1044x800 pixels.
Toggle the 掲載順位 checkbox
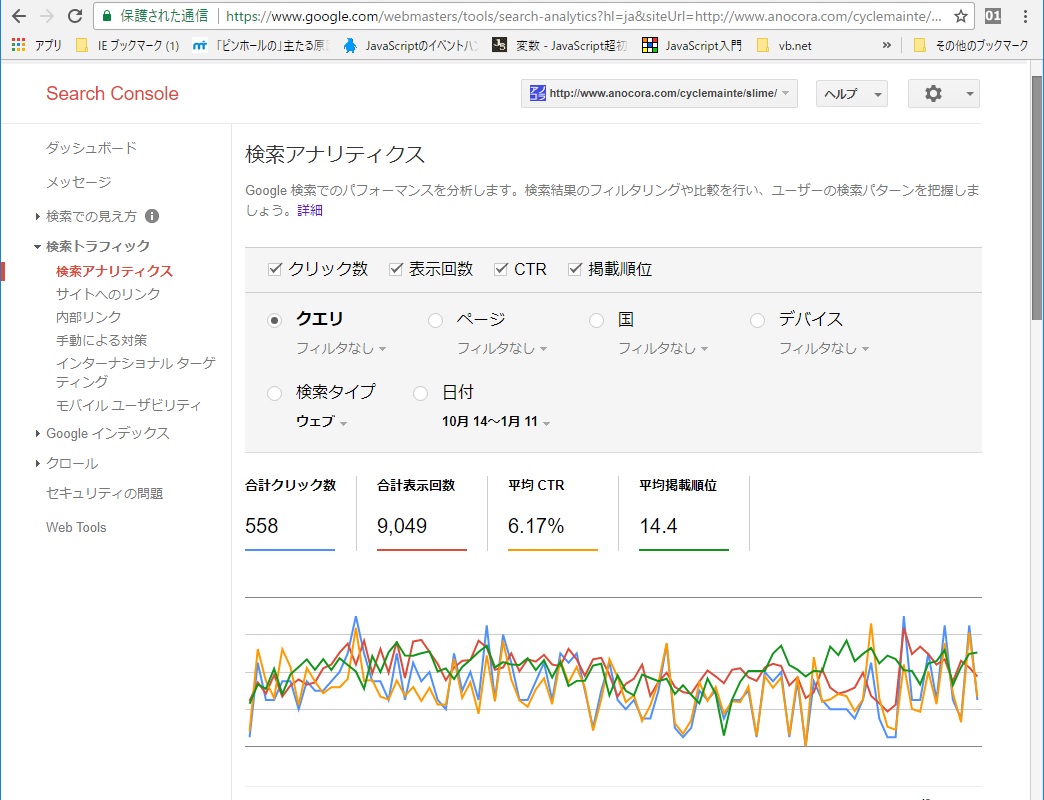pos(575,269)
